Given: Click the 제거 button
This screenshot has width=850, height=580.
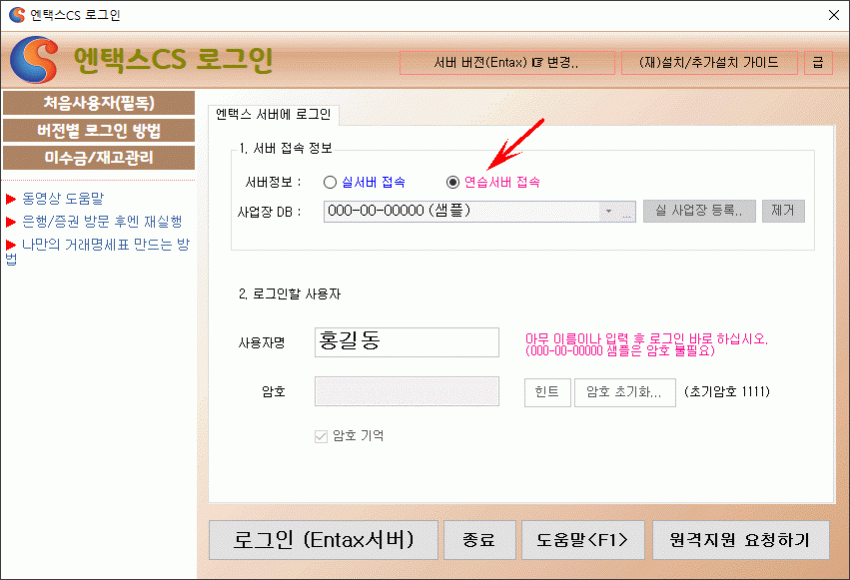Looking at the screenshot, I should 783,211.
